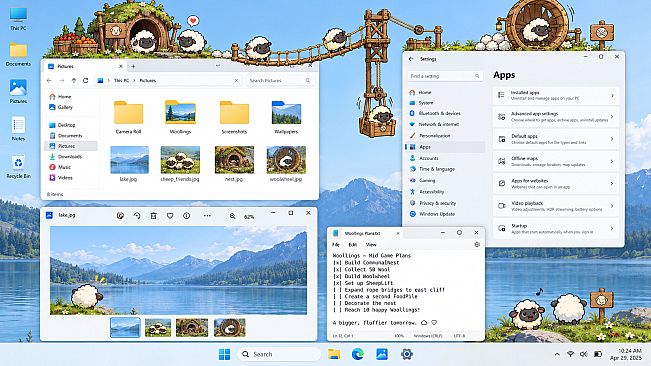Open Bluetooth & devices in Settings sidebar

point(439,113)
